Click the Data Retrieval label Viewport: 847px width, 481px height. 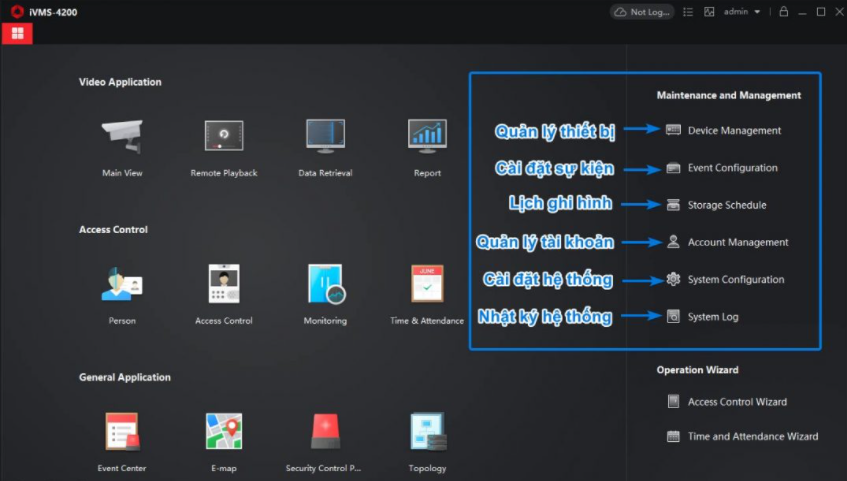[x=325, y=173]
